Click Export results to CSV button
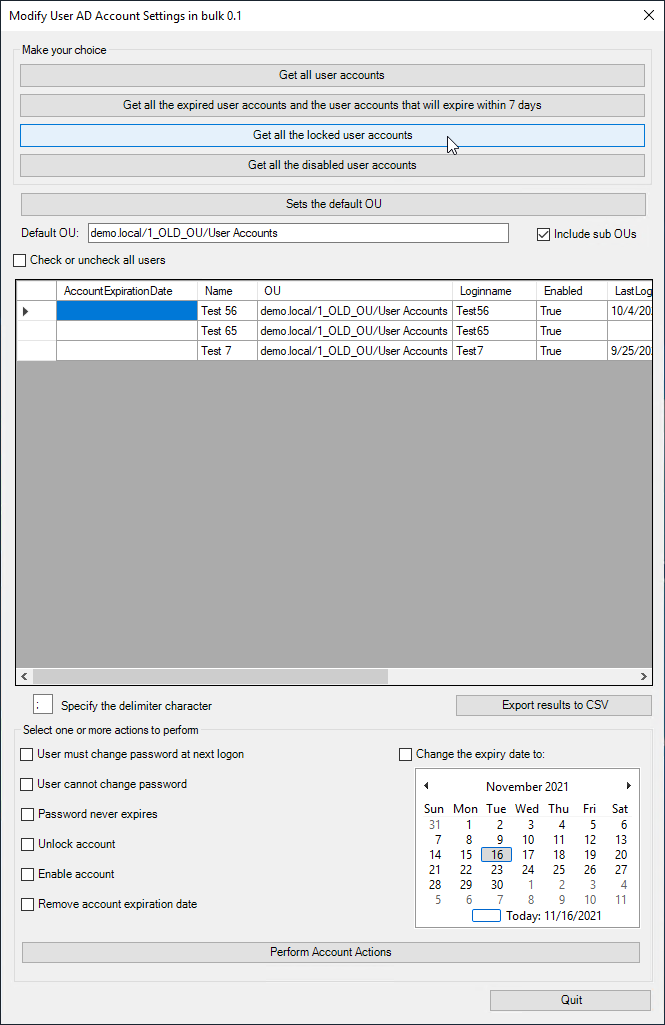665x1025 pixels. click(553, 705)
